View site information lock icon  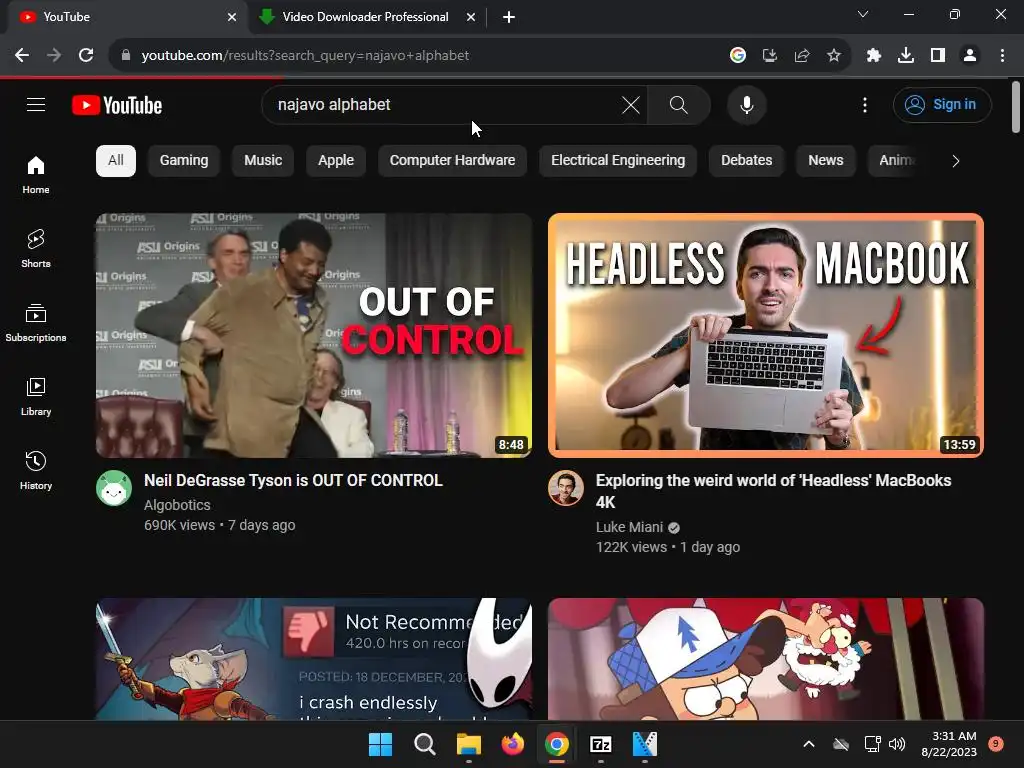126,56
